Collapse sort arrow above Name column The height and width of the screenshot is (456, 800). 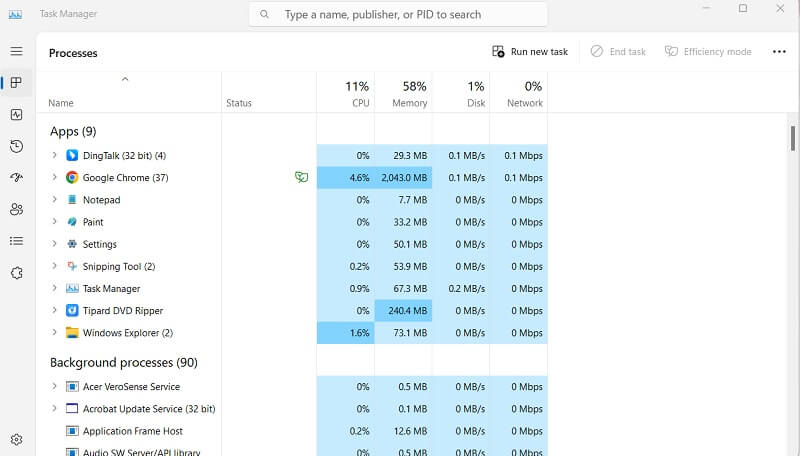point(125,79)
